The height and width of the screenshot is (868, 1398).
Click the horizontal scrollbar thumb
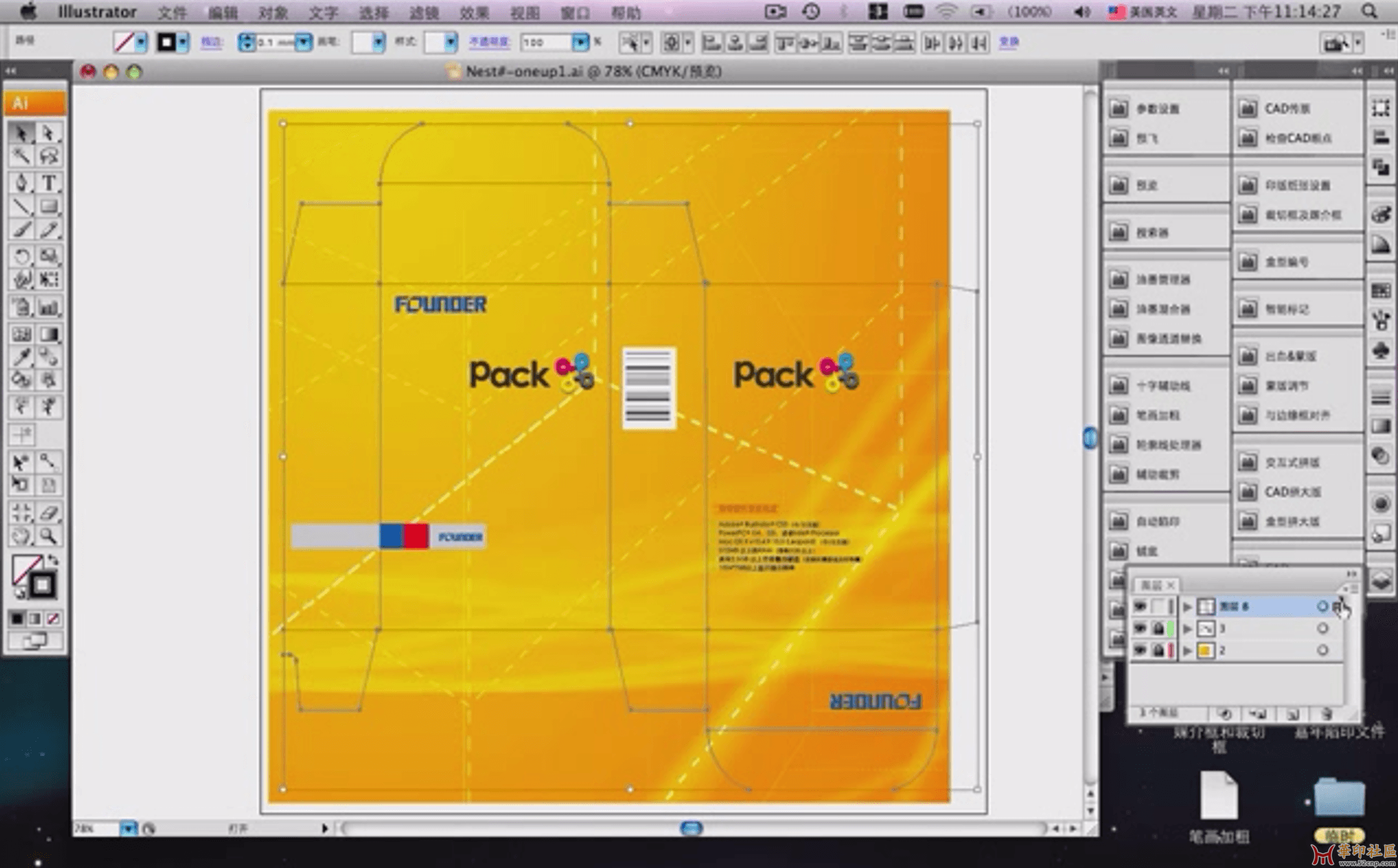(x=691, y=828)
